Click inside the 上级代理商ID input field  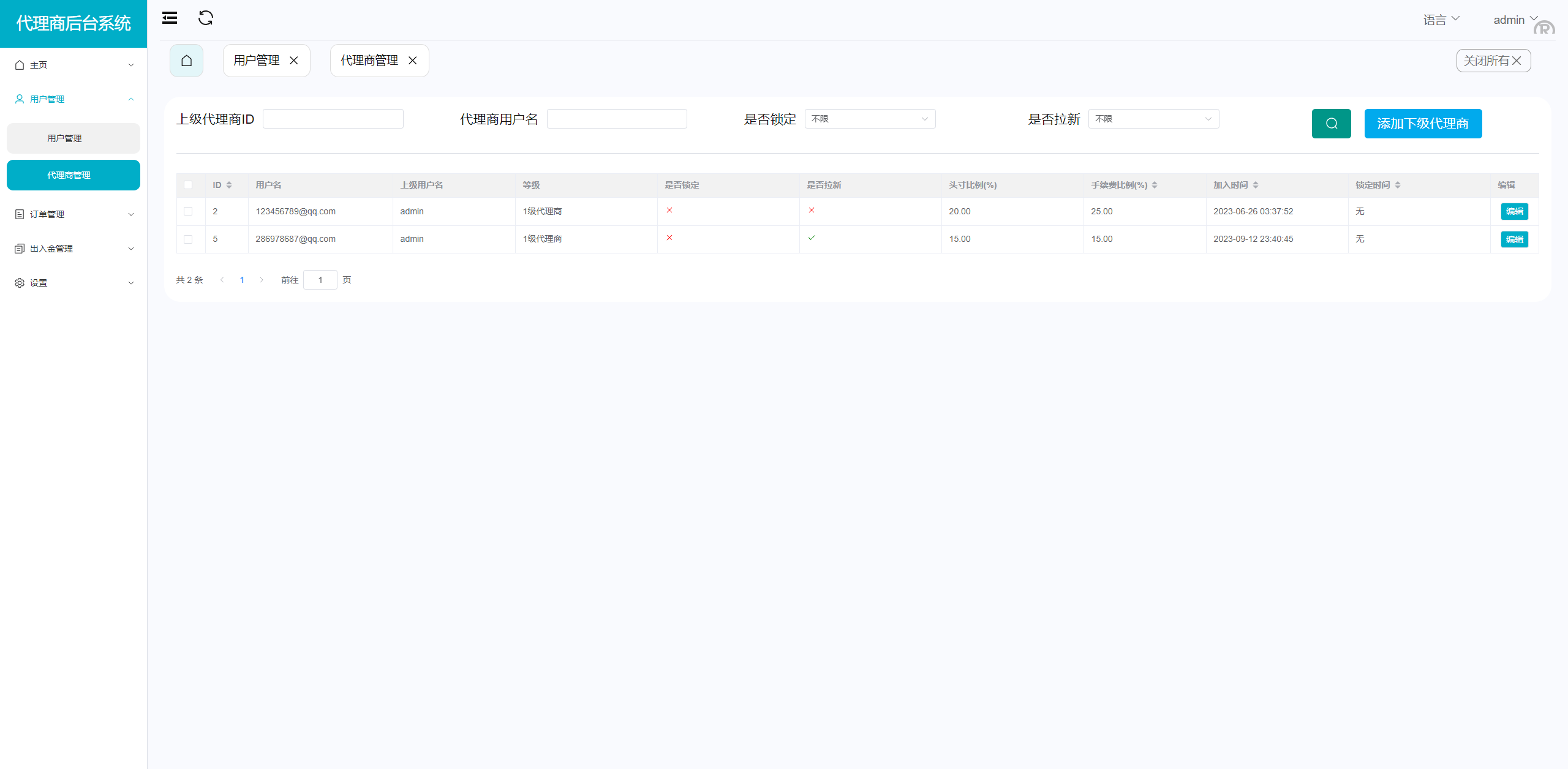(x=333, y=119)
